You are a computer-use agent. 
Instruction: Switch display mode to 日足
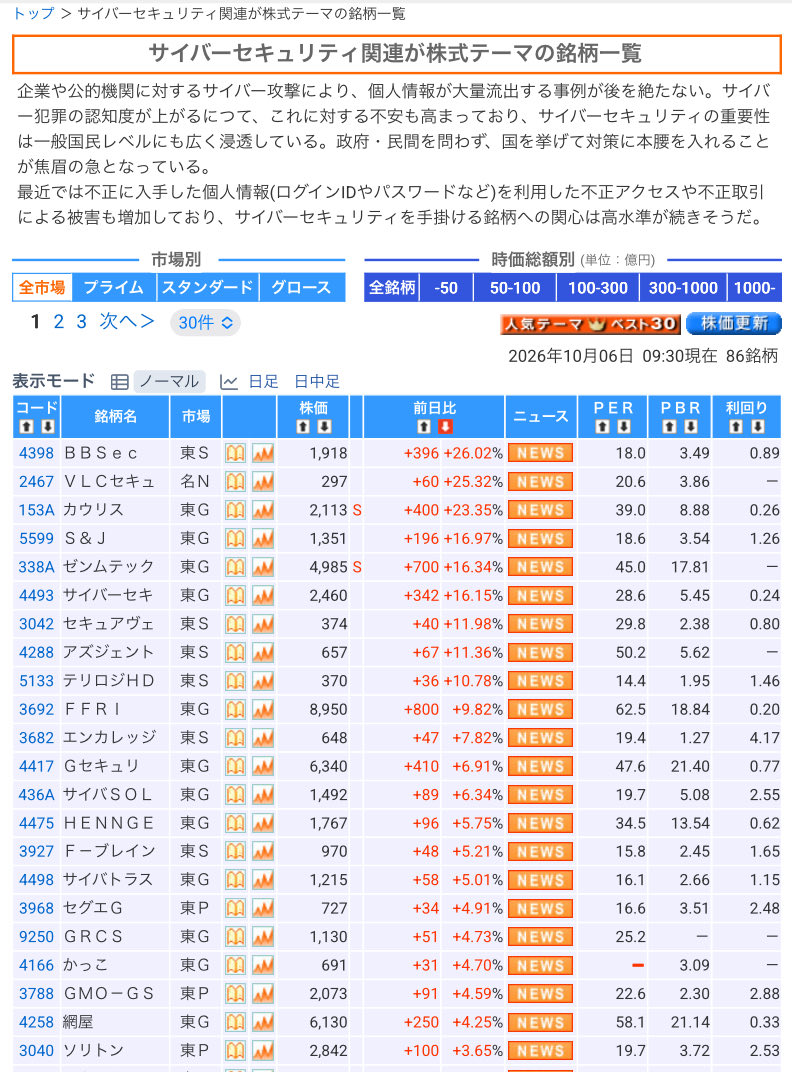pos(263,381)
